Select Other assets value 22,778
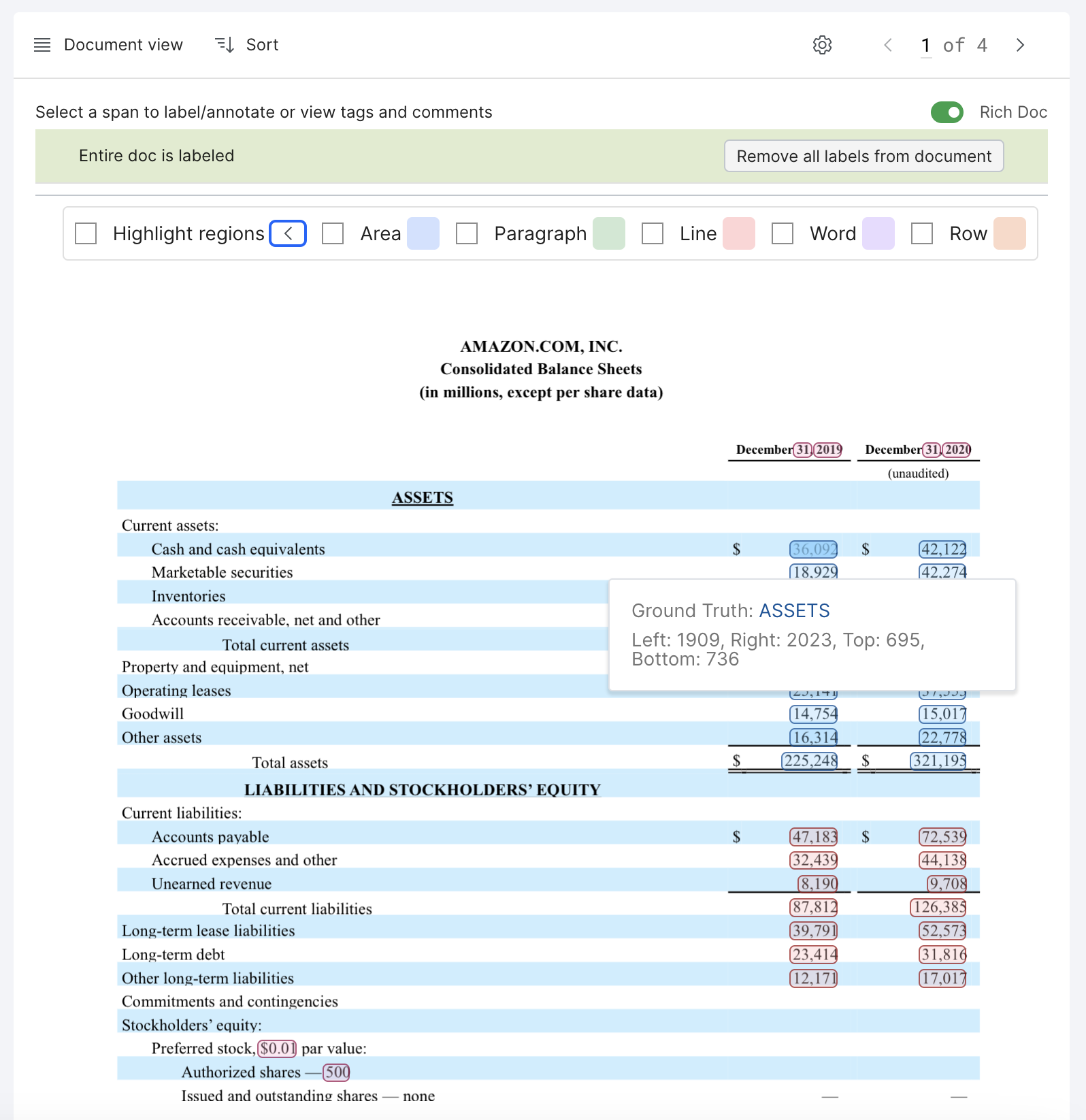Image resolution: width=1086 pixels, height=1120 pixels. (x=943, y=738)
